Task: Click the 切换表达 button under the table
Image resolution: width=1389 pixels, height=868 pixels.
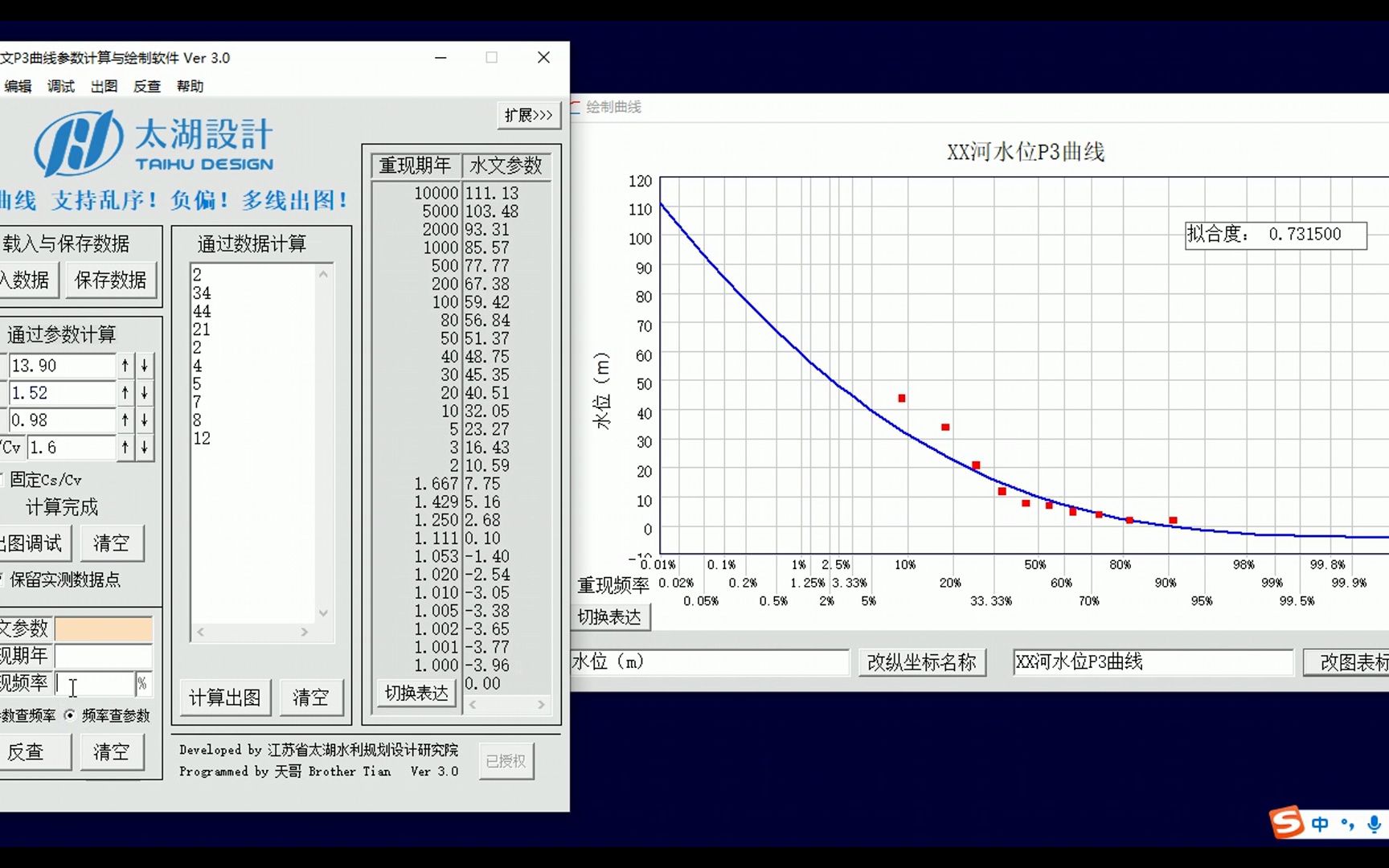Action: coord(416,693)
